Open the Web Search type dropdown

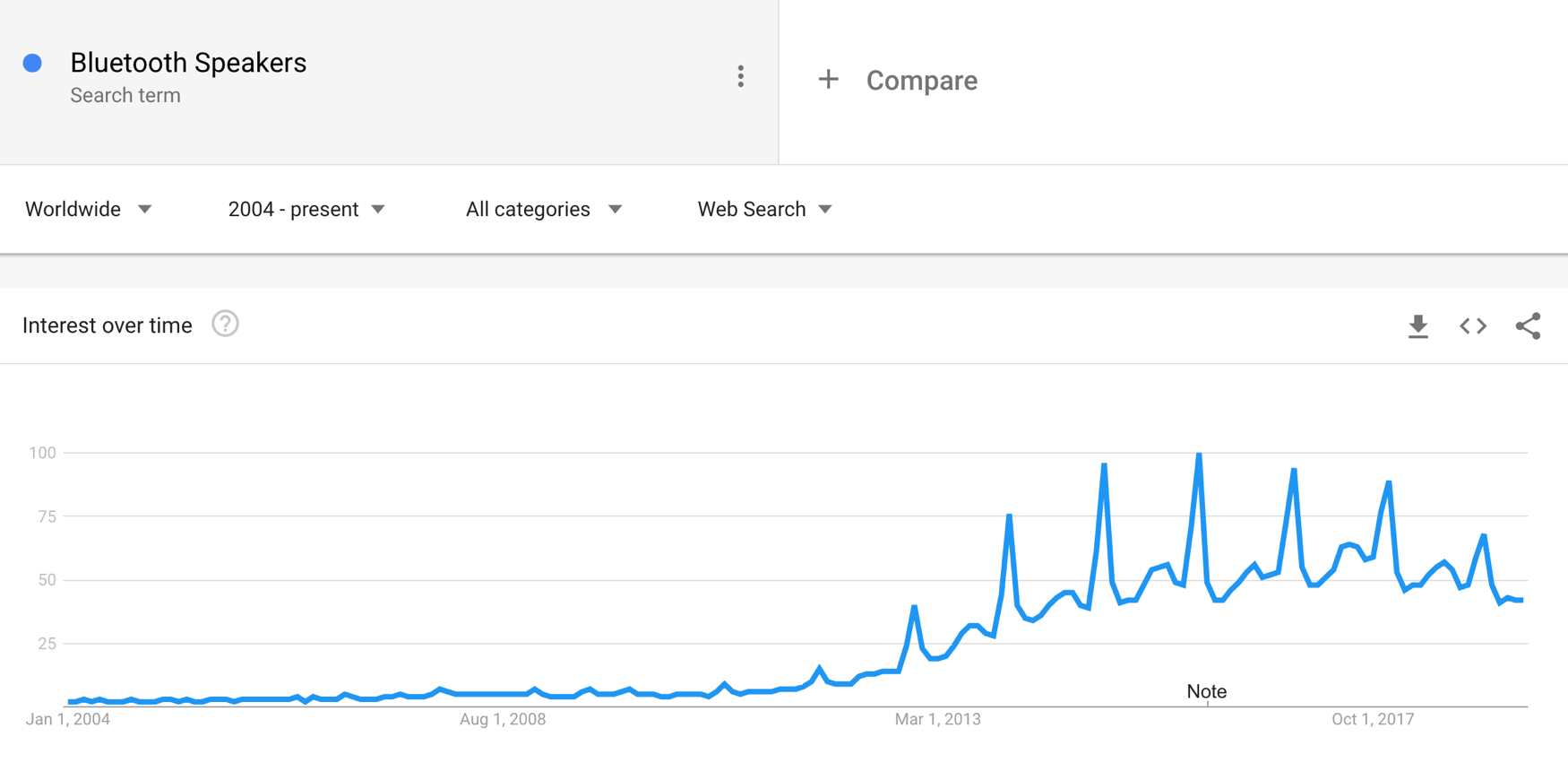click(765, 209)
